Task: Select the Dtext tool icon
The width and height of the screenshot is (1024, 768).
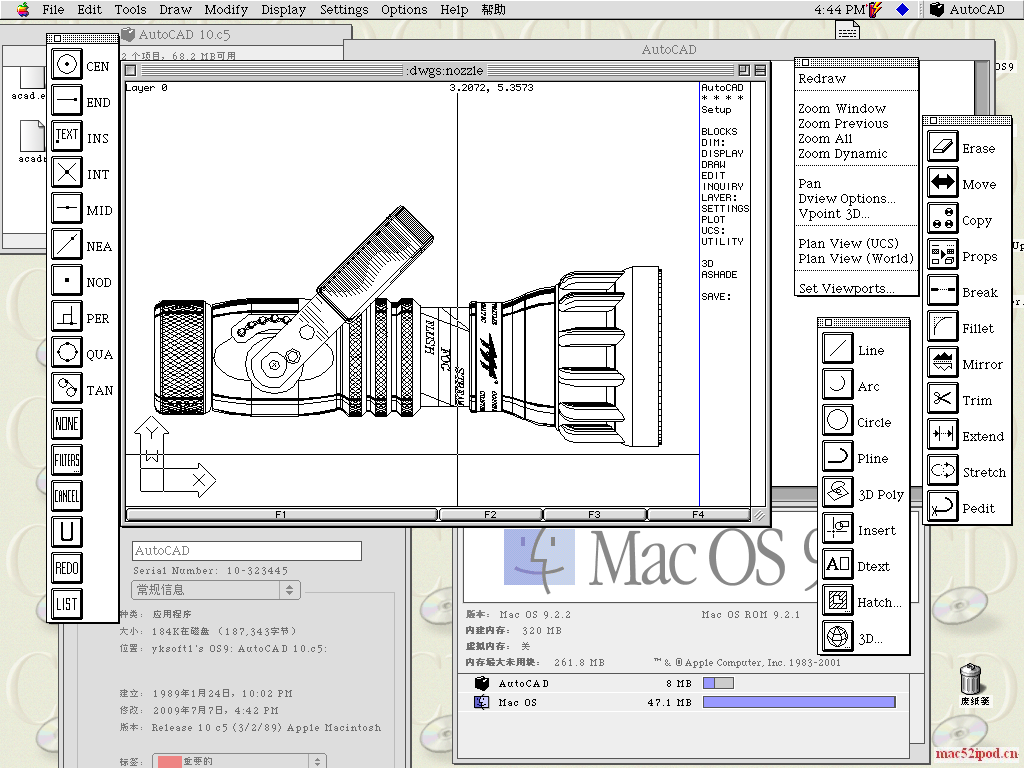Action: 837,564
